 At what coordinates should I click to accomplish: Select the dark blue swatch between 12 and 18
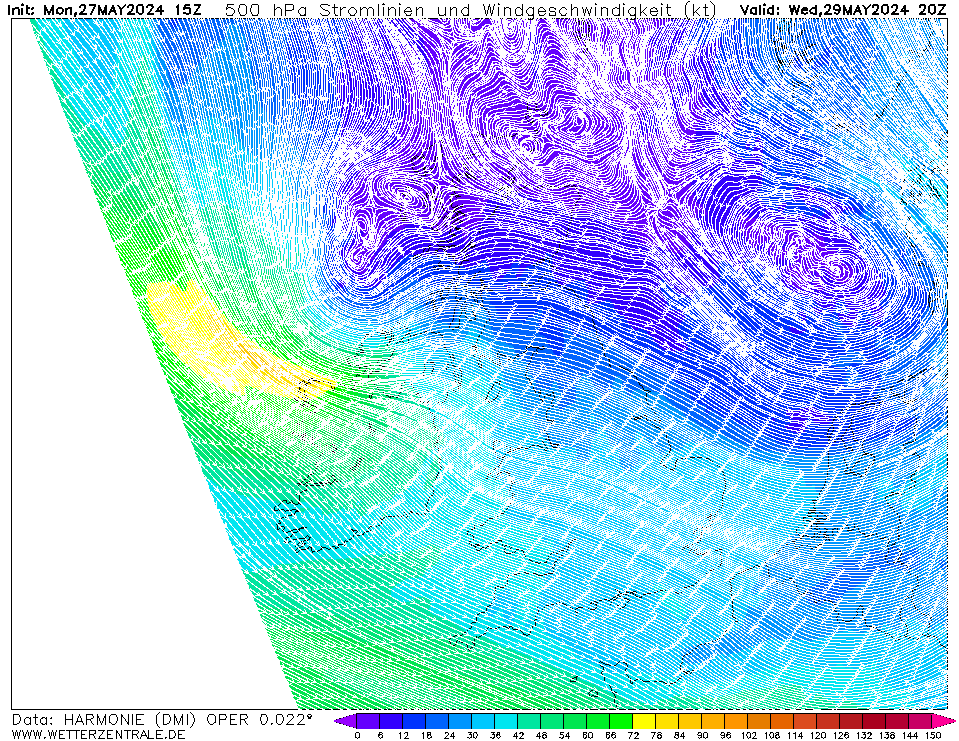click(414, 721)
